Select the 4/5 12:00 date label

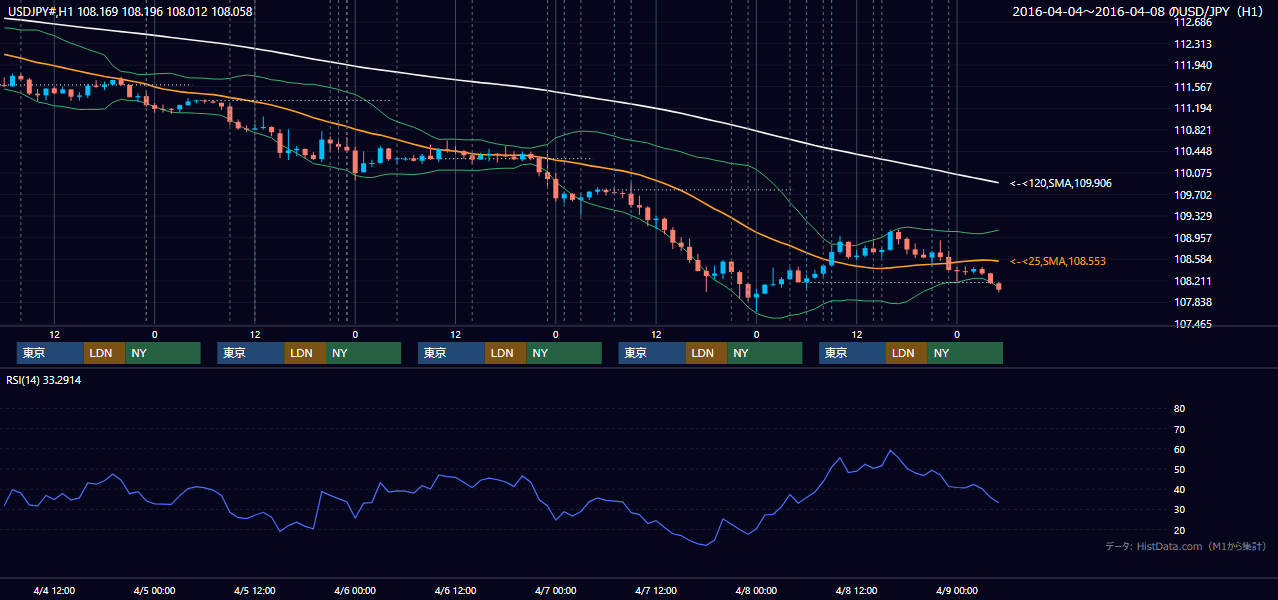click(255, 591)
